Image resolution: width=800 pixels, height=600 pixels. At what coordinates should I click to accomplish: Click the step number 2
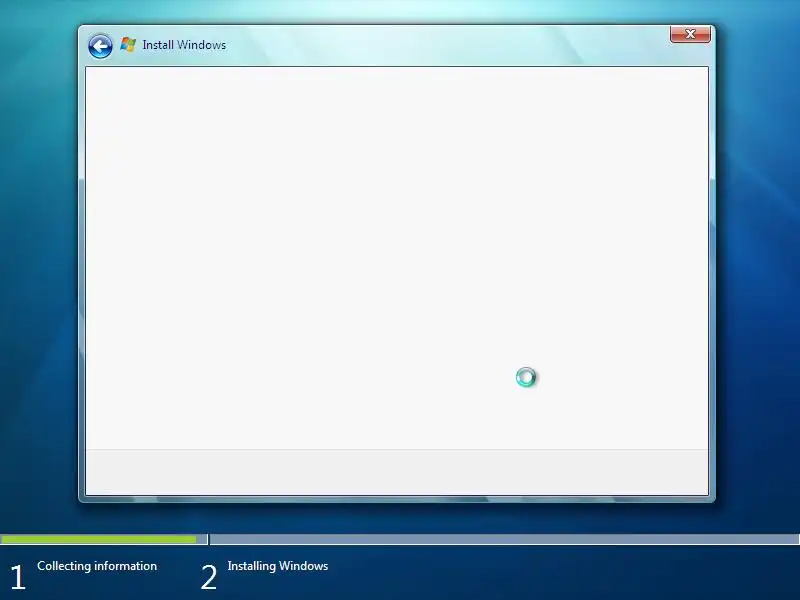click(x=209, y=578)
